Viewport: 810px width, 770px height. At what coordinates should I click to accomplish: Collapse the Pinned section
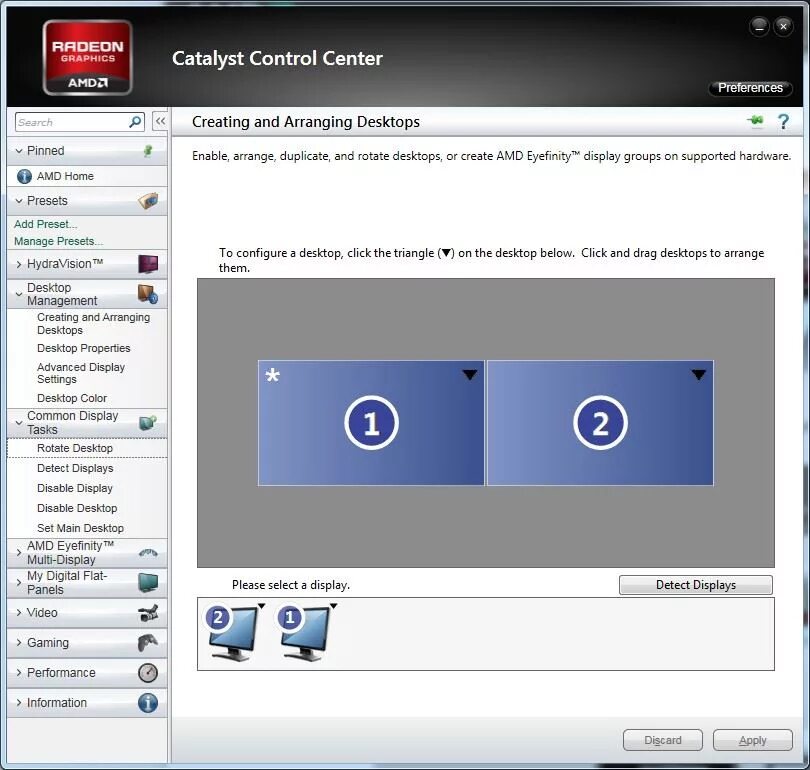click(x=19, y=151)
